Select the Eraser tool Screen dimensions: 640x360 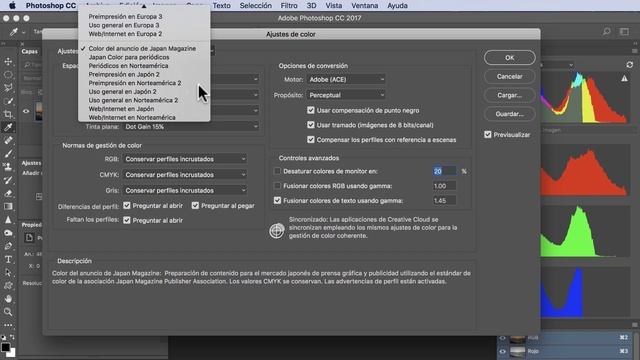[x=8, y=193]
